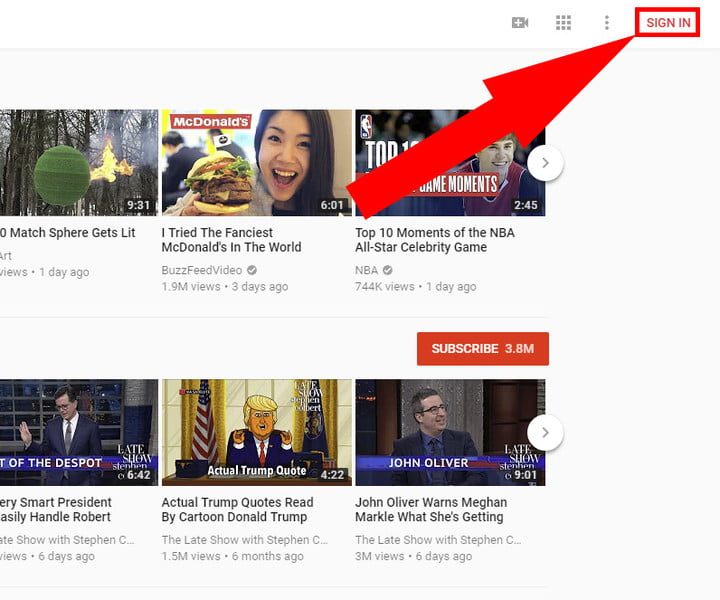
Task: Click '744K views • 1 day ago' text
Action: pyautogui.click(x=416, y=286)
